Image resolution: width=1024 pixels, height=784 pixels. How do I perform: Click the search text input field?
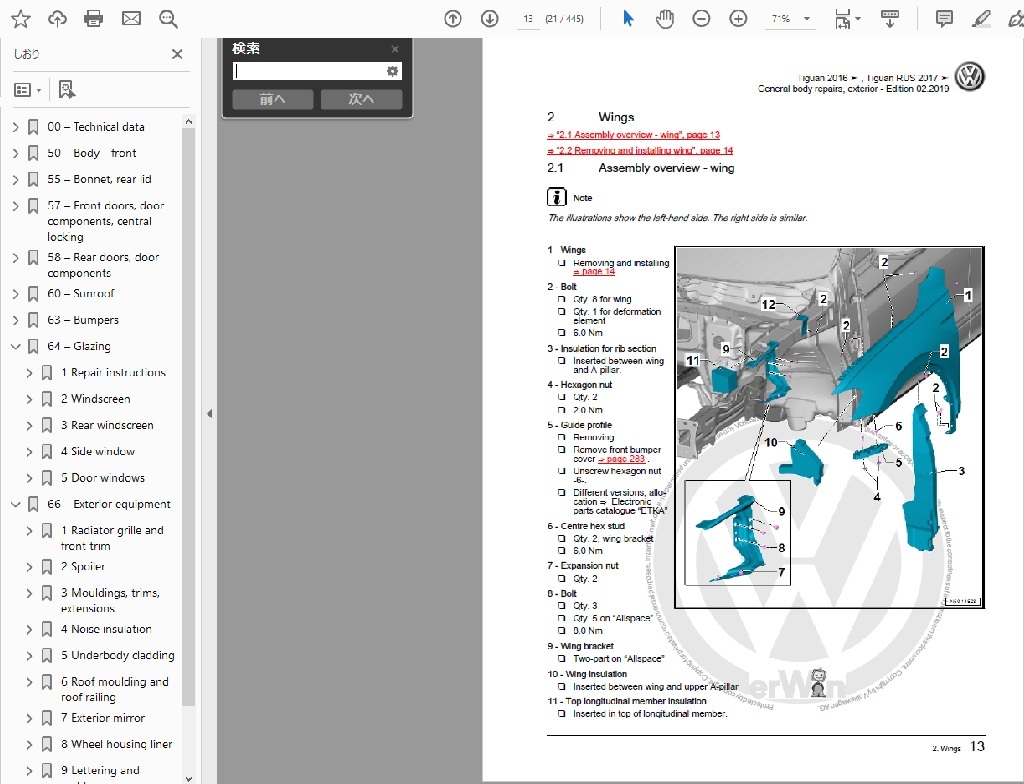pos(309,71)
